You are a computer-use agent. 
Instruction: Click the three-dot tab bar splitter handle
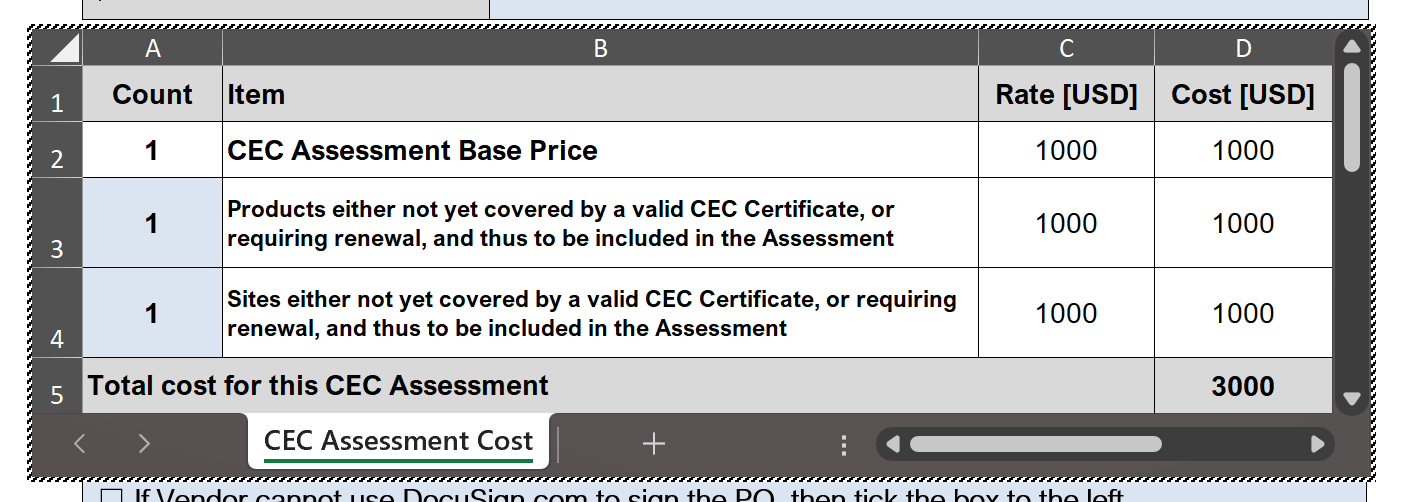[844, 444]
